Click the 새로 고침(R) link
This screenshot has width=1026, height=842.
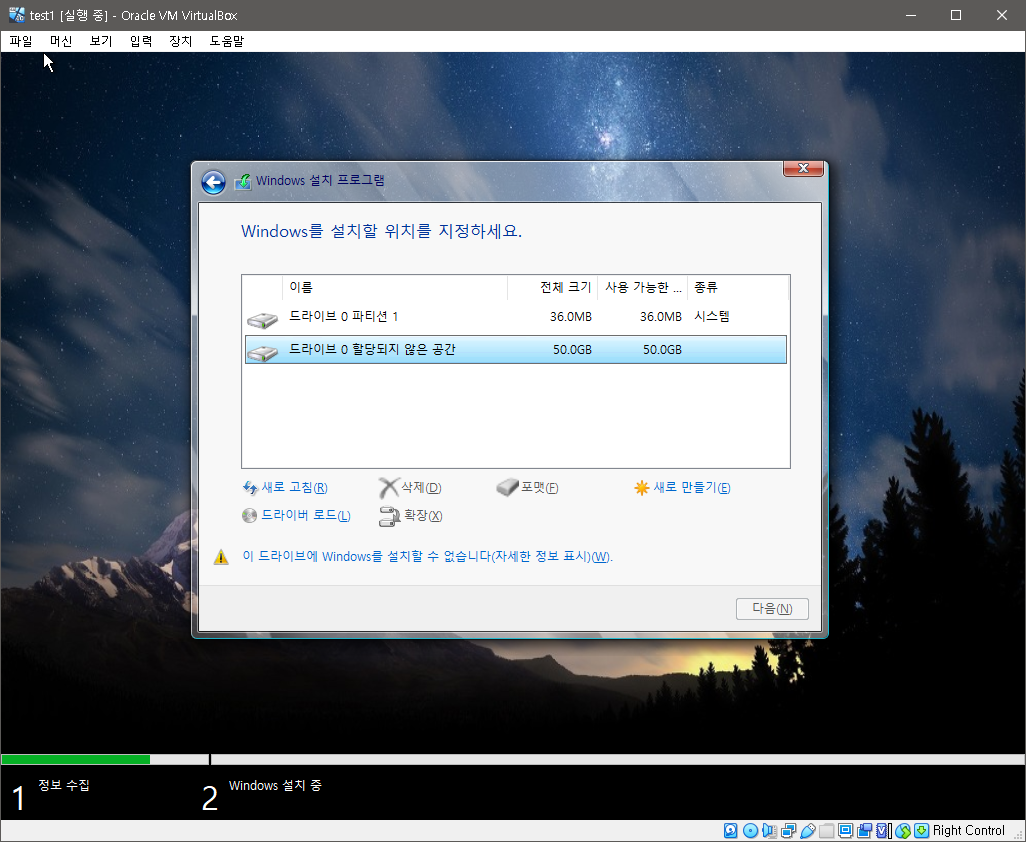click(x=294, y=488)
